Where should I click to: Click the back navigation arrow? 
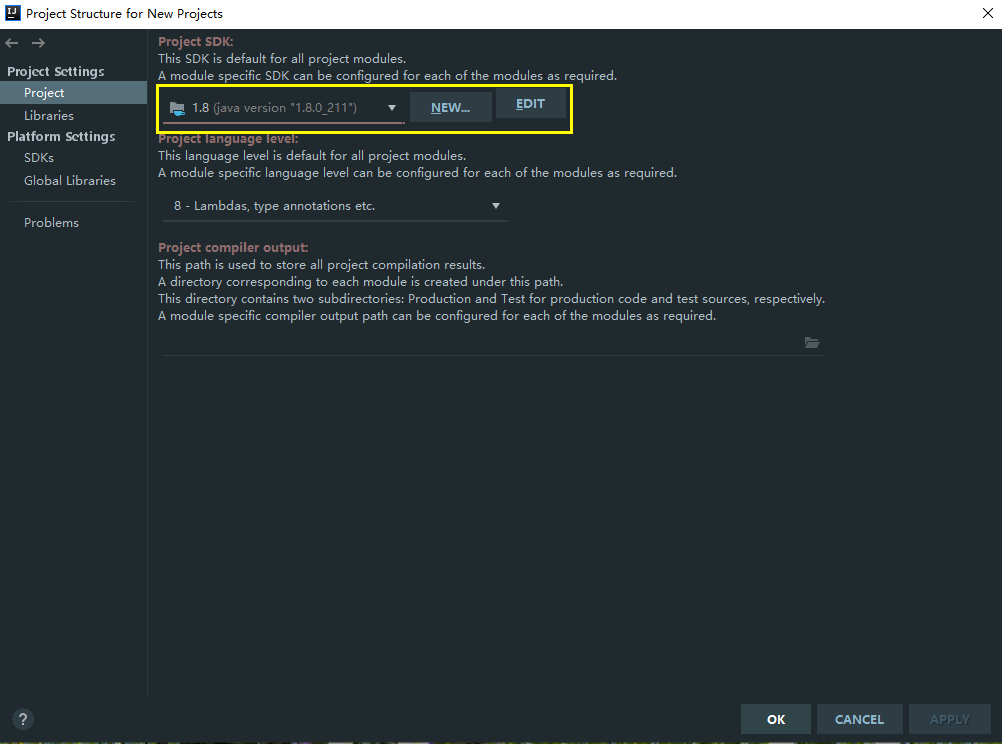tap(12, 43)
